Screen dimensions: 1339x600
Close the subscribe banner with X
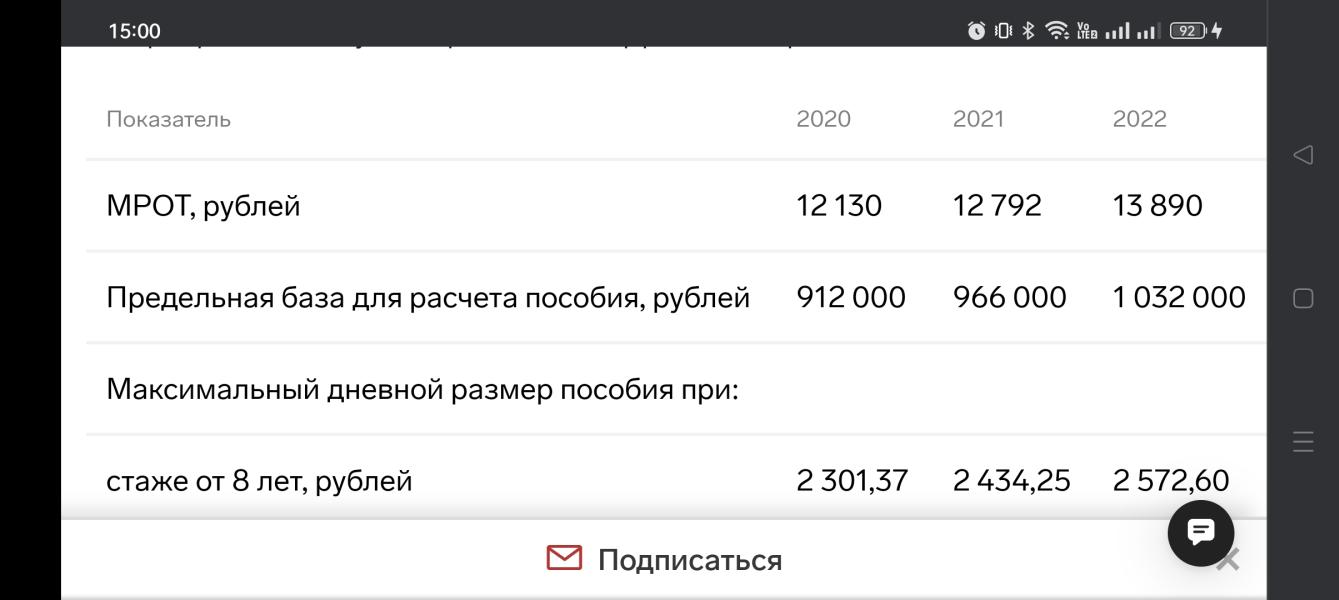point(1229,560)
